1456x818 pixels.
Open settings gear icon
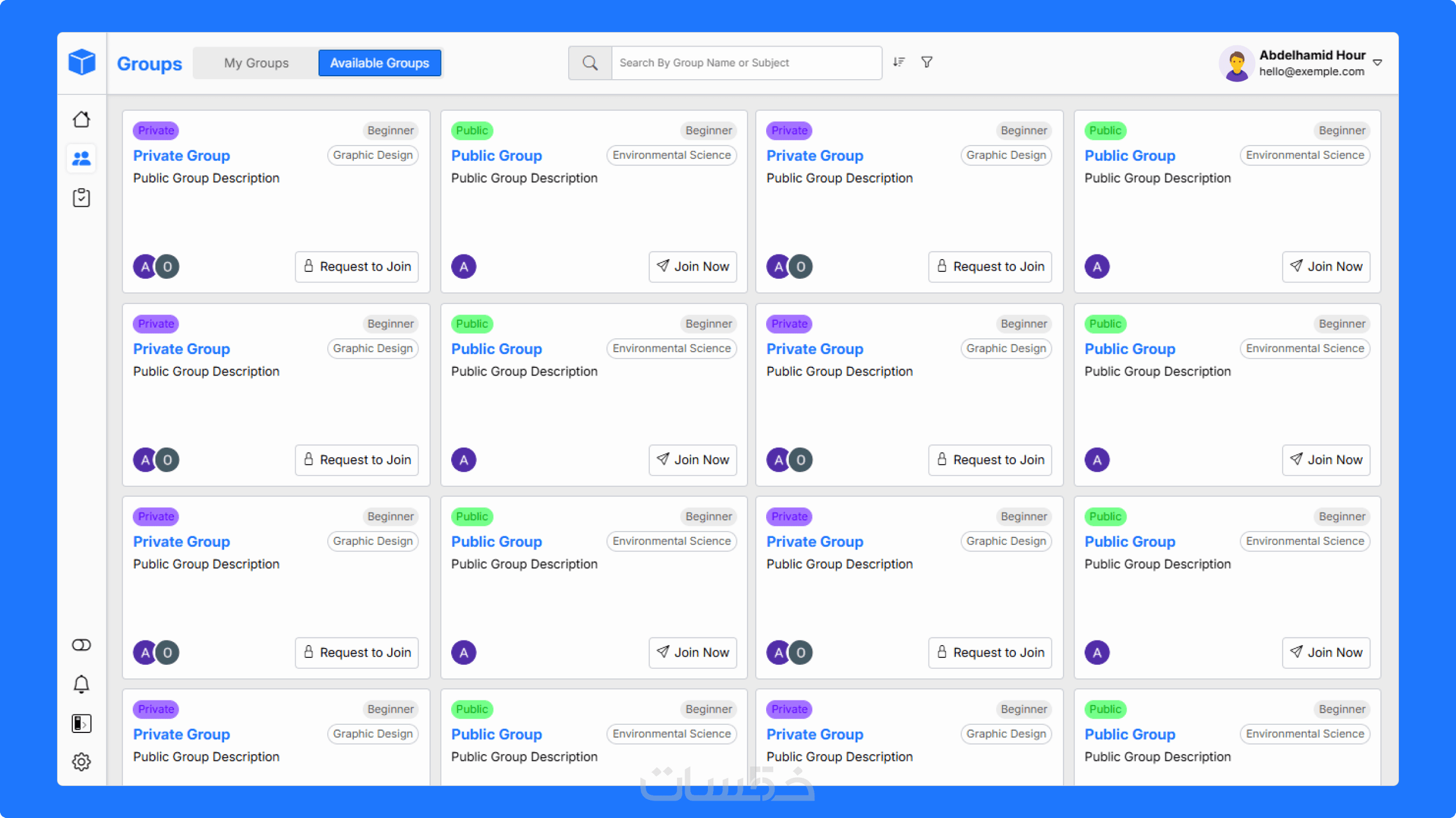point(82,762)
